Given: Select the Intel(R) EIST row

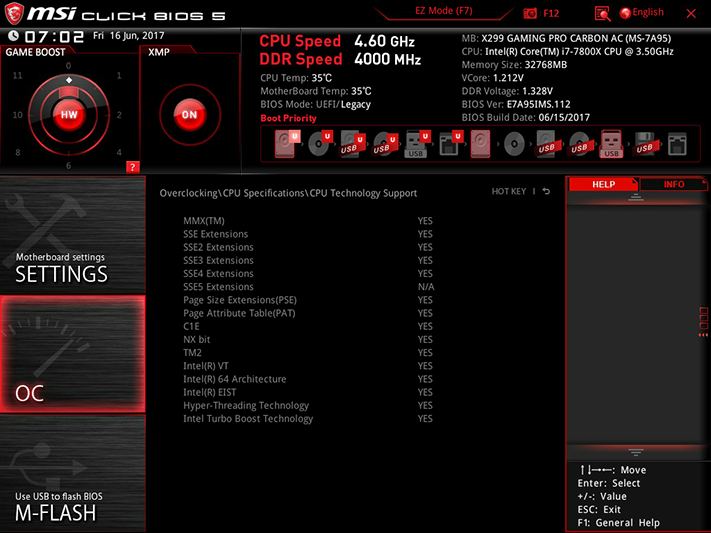Looking at the screenshot, I should click(308, 392).
